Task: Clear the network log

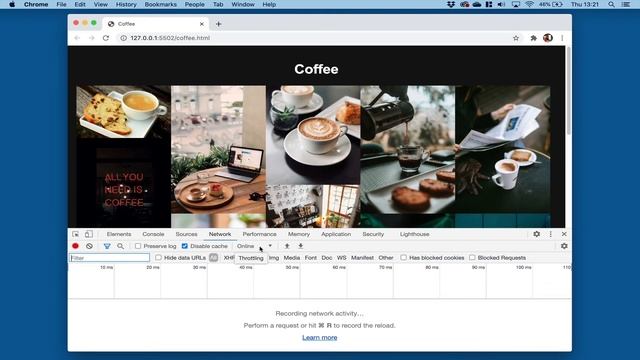Action: [x=89, y=246]
